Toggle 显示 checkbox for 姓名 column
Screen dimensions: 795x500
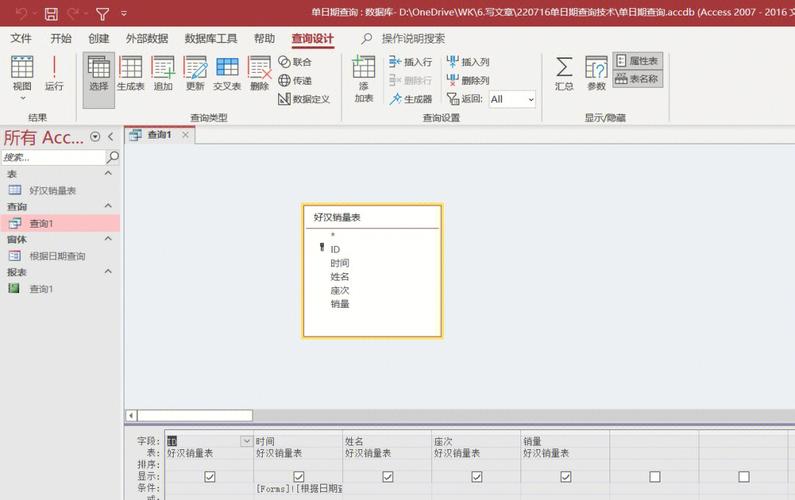[388, 477]
